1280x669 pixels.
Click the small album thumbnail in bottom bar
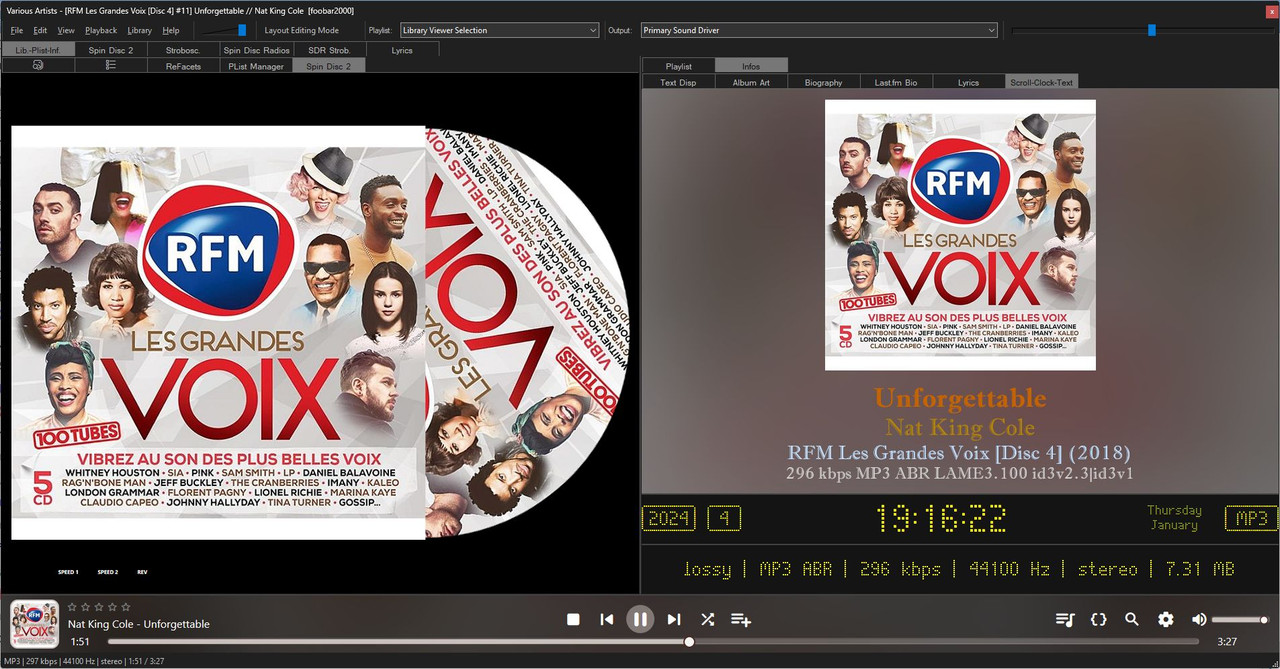(34, 624)
